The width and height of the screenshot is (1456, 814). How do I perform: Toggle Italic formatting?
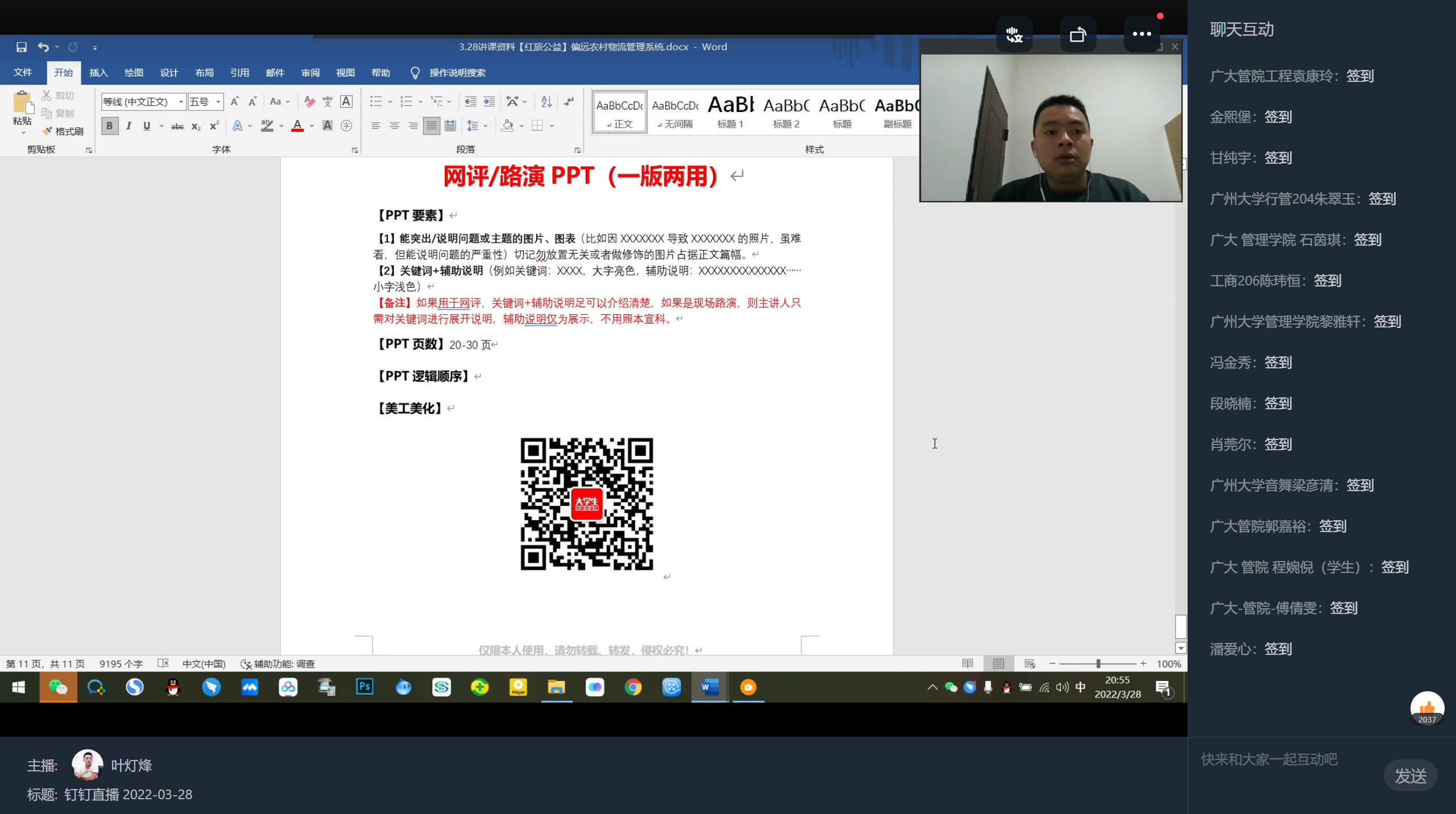[129, 126]
